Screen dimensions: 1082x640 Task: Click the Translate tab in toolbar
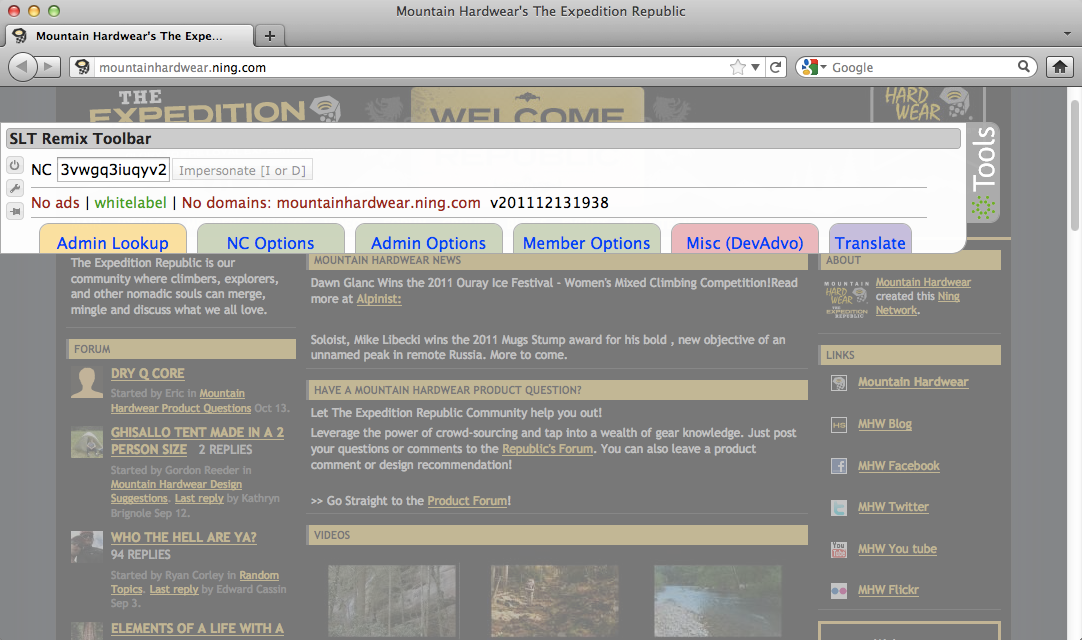[x=870, y=242]
